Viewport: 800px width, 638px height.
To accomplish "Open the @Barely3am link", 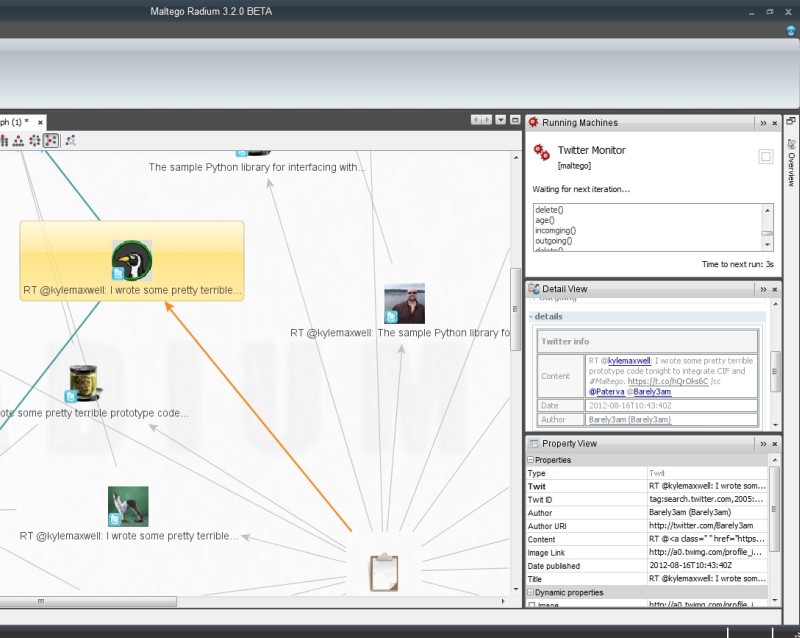I will pyautogui.click(x=652, y=391).
